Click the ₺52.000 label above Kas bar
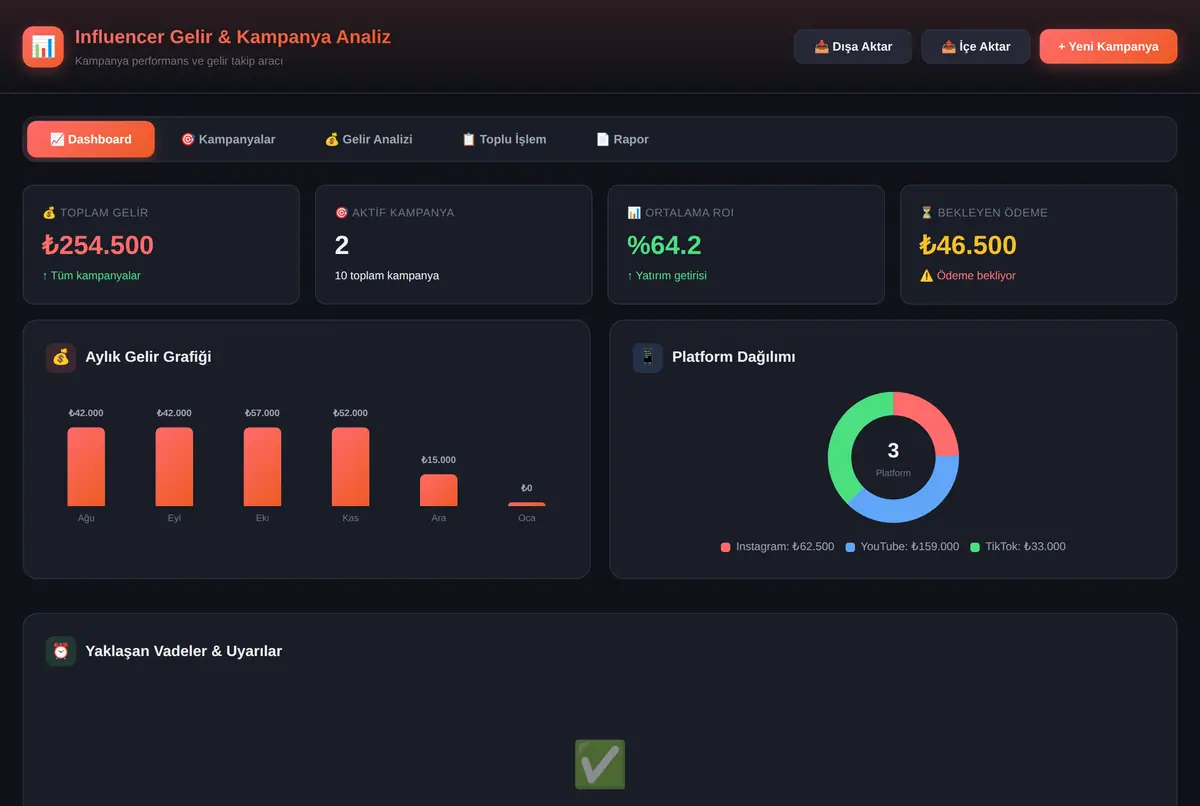1200x806 pixels. pos(350,413)
